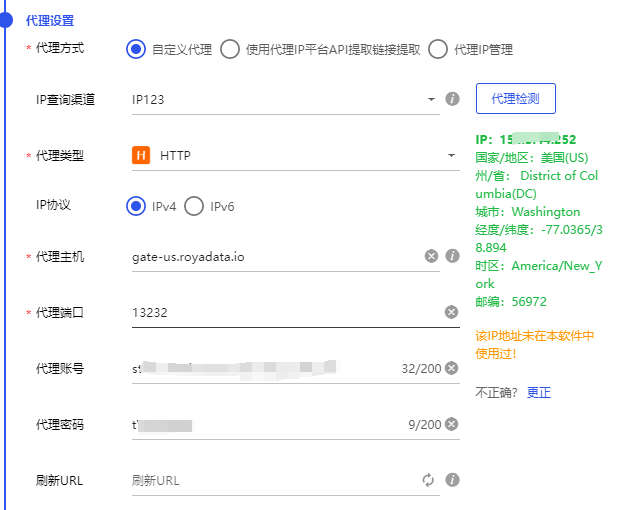Click info icon beside 刷新URL field
The width and height of the screenshot is (639, 510).
452,480
